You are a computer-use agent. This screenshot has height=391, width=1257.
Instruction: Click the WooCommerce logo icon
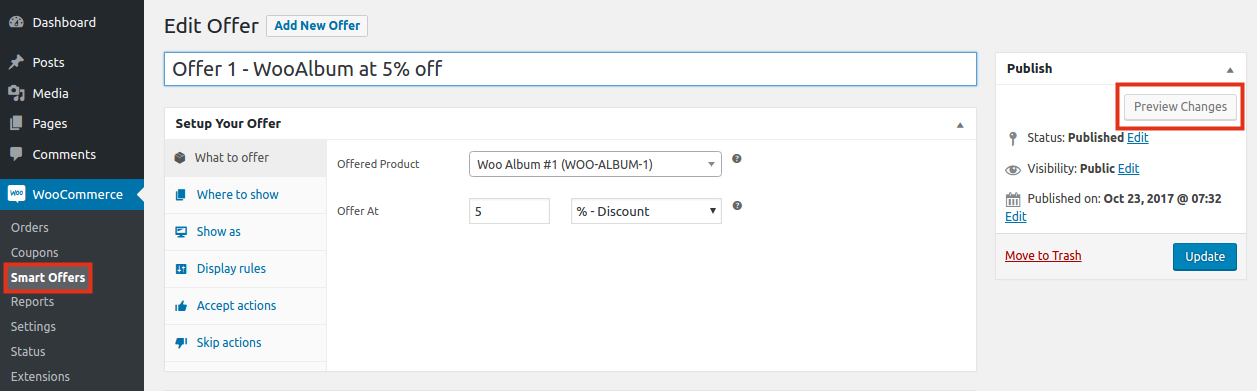16,194
